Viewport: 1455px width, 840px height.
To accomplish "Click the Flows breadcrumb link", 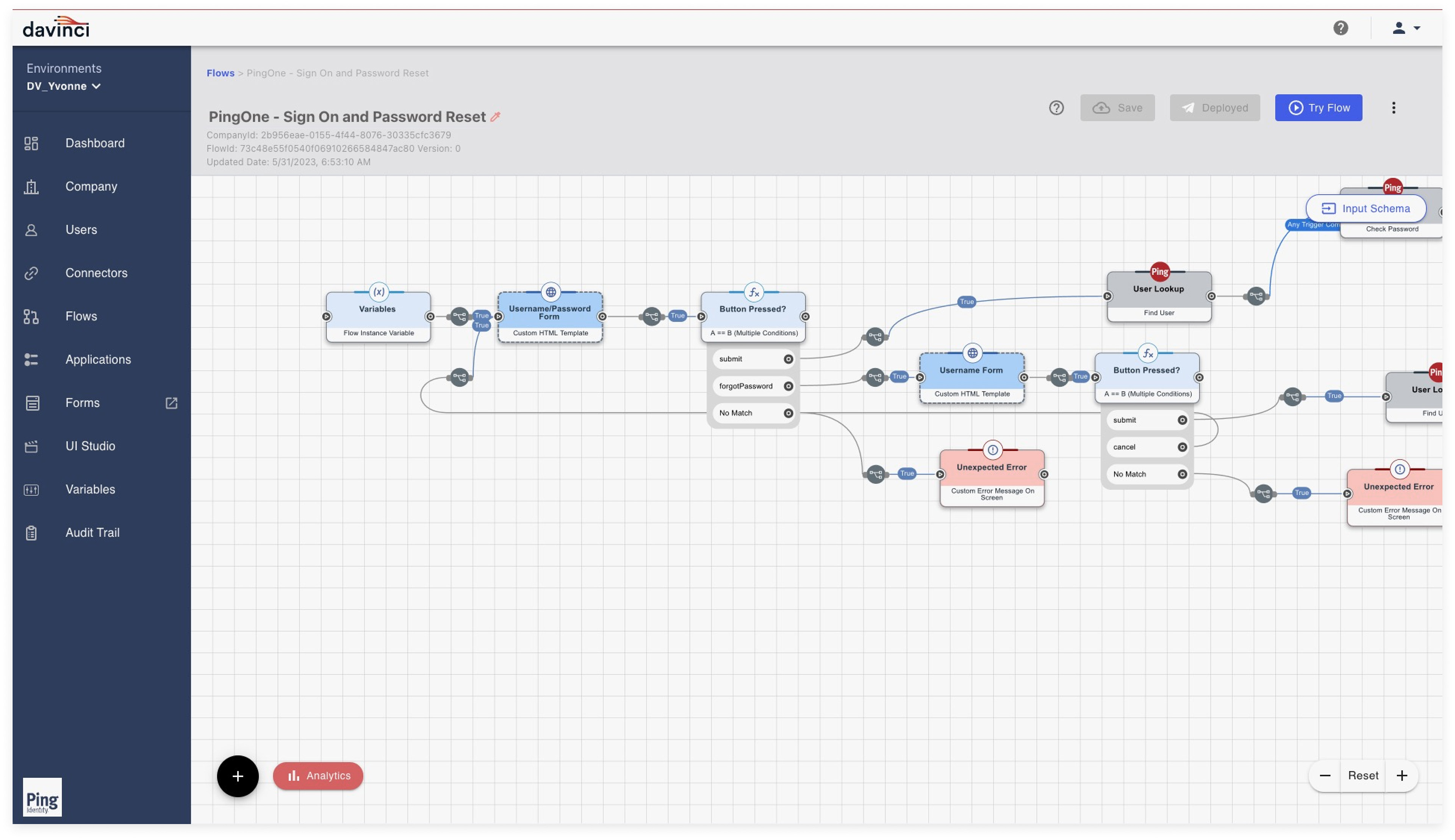I will coord(221,73).
